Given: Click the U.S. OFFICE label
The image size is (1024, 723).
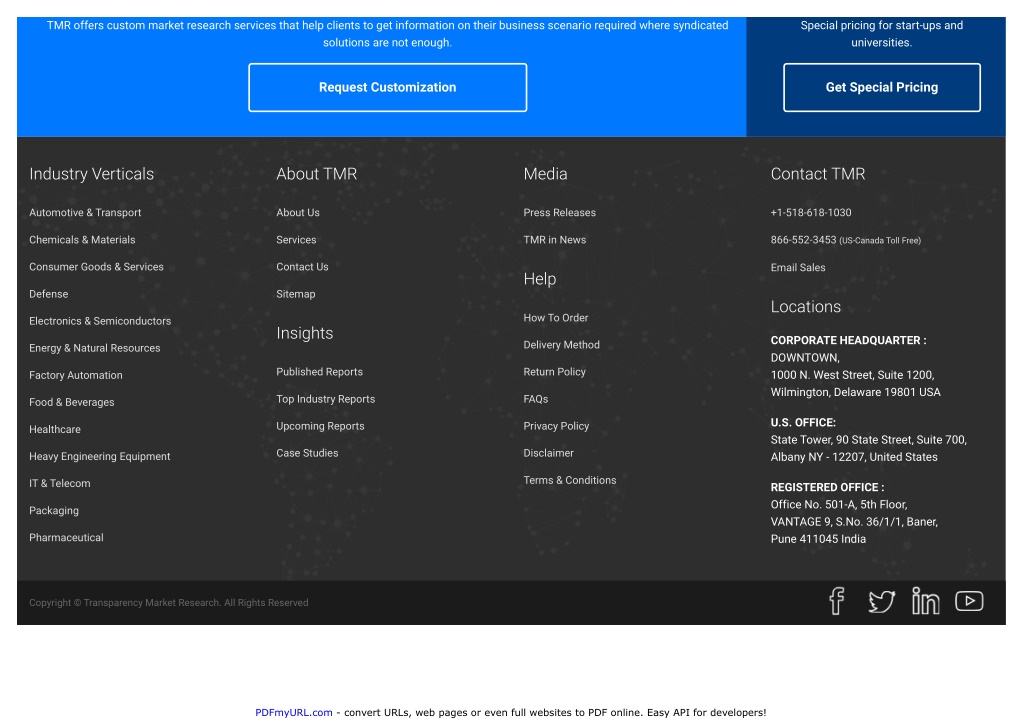Looking at the screenshot, I should coord(803,423).
